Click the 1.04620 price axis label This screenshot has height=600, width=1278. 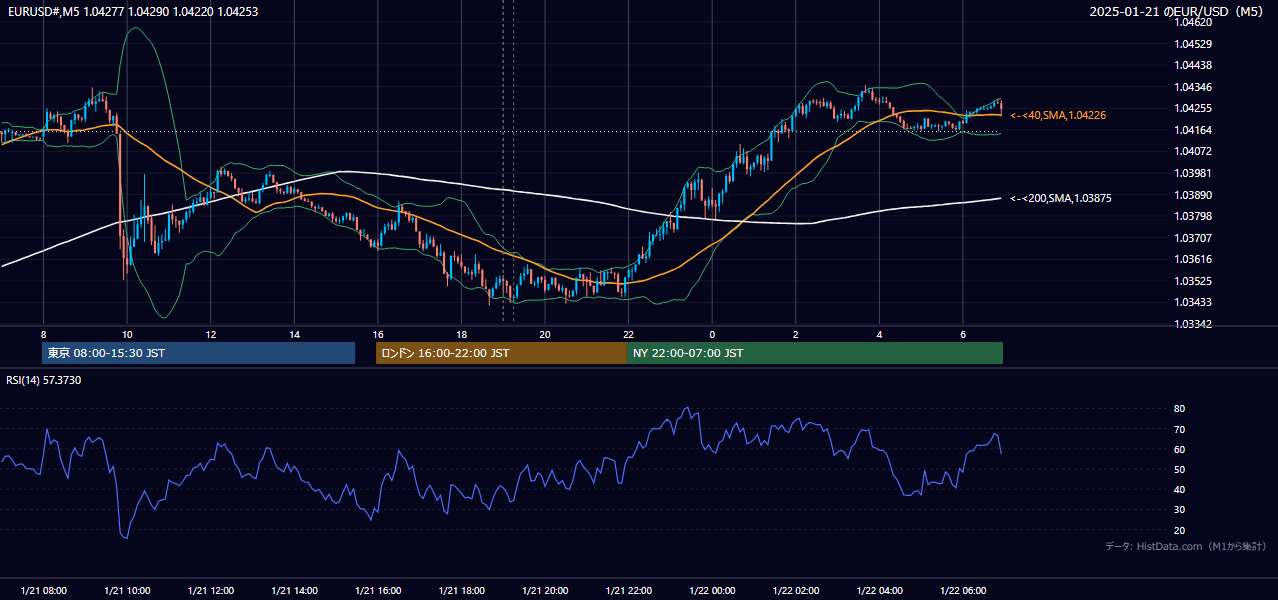[1194, 22]
